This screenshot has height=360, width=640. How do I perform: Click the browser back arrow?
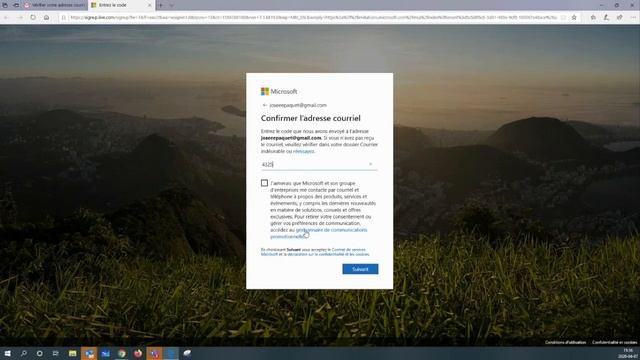6,18
